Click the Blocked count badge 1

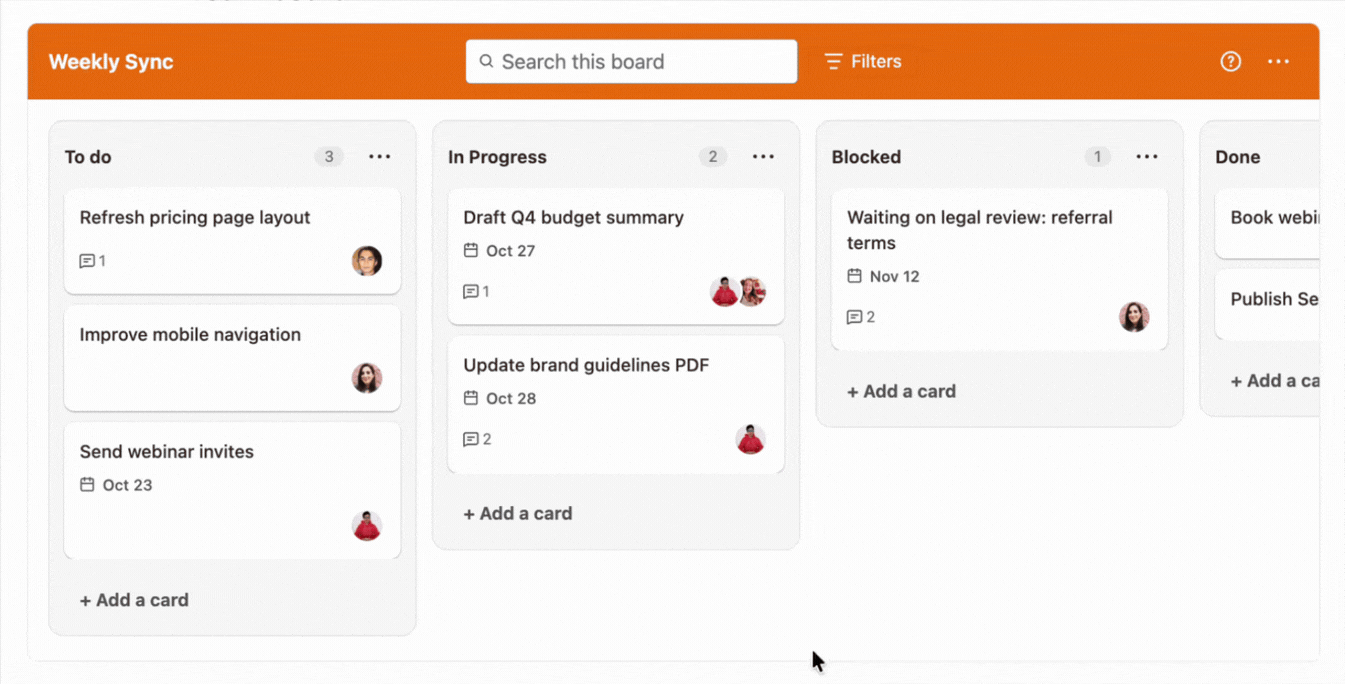coord(1097,157)
